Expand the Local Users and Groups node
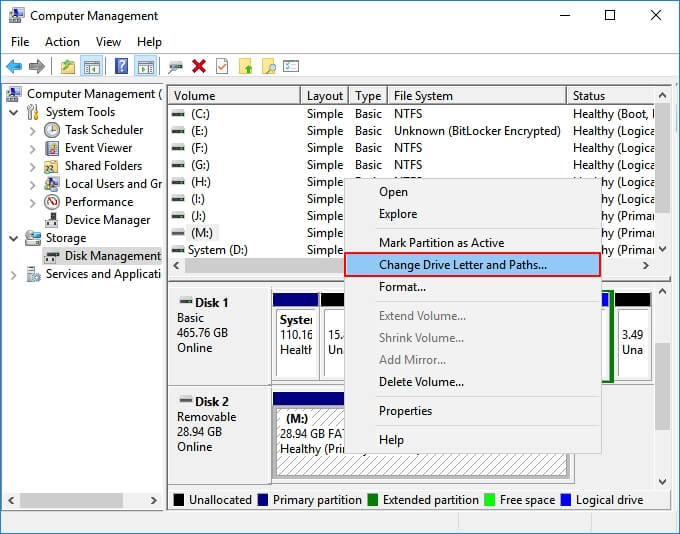The image size is (680, 534). tap(33, 184)
